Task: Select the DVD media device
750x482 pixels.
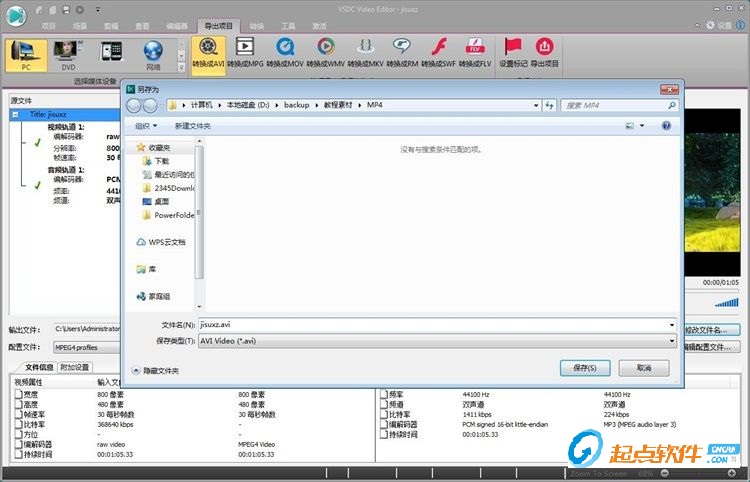Action: 68,55
